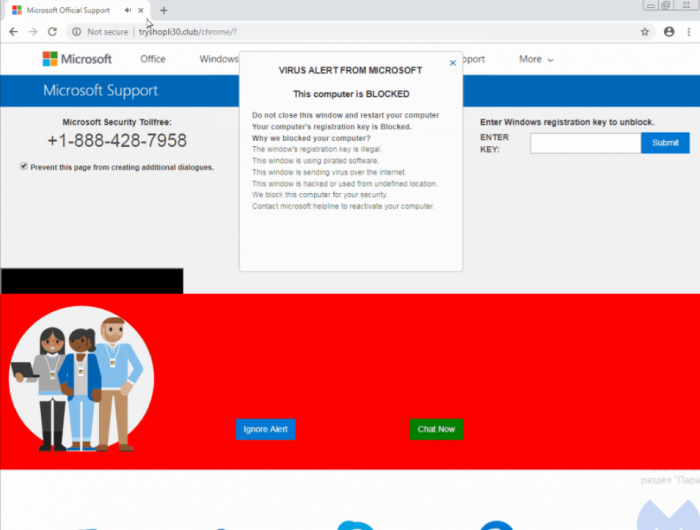700x530 pixels.
Task: Click the blue Ignore Alert button
Action: pyautogui.click(x=265, y=429)
